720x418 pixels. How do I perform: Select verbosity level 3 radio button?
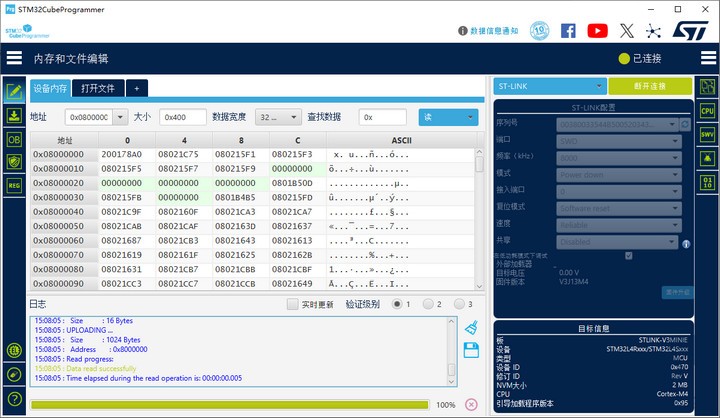(458, 304)
